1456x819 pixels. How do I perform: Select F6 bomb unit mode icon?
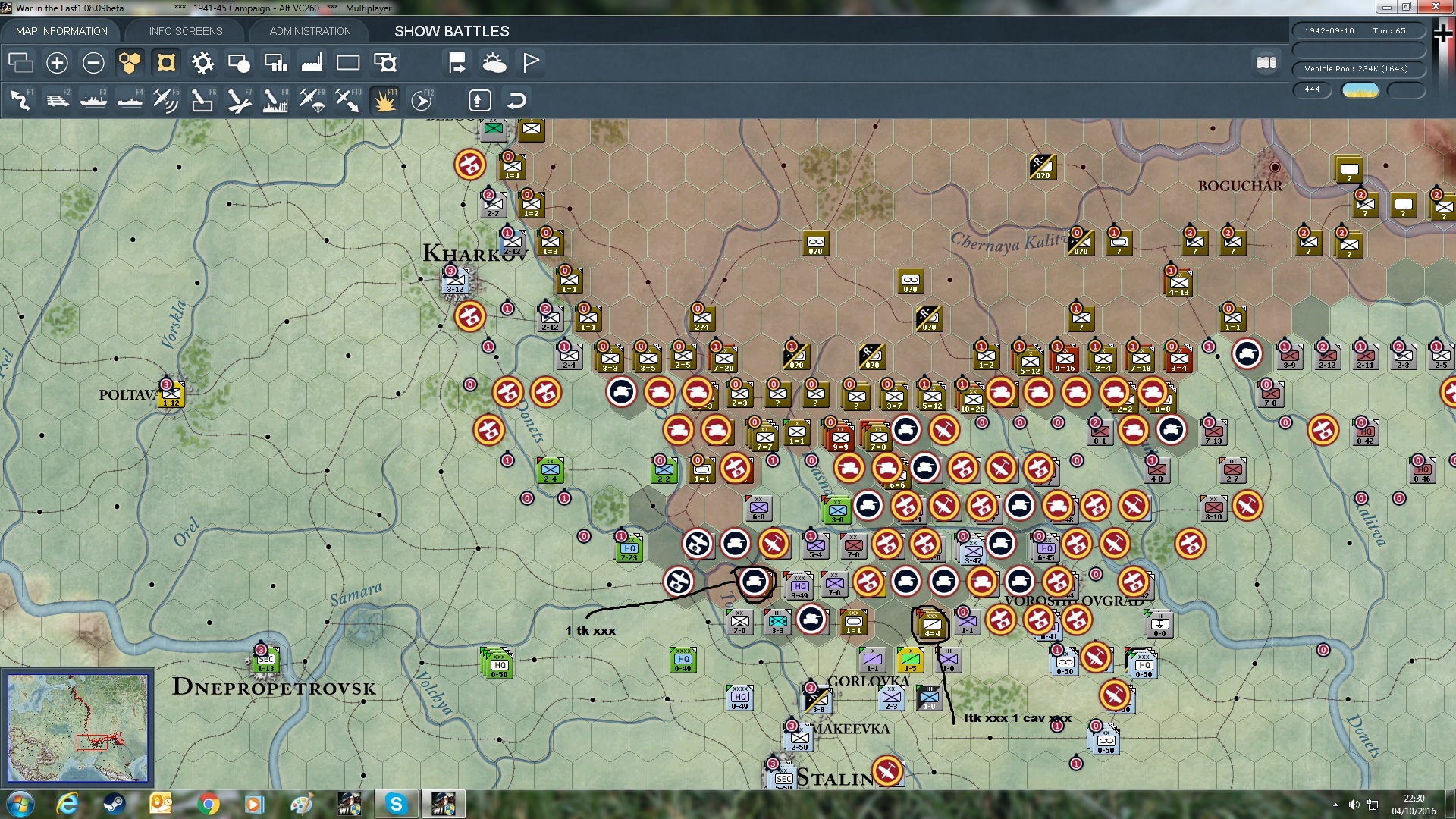[x=202, y=99]
